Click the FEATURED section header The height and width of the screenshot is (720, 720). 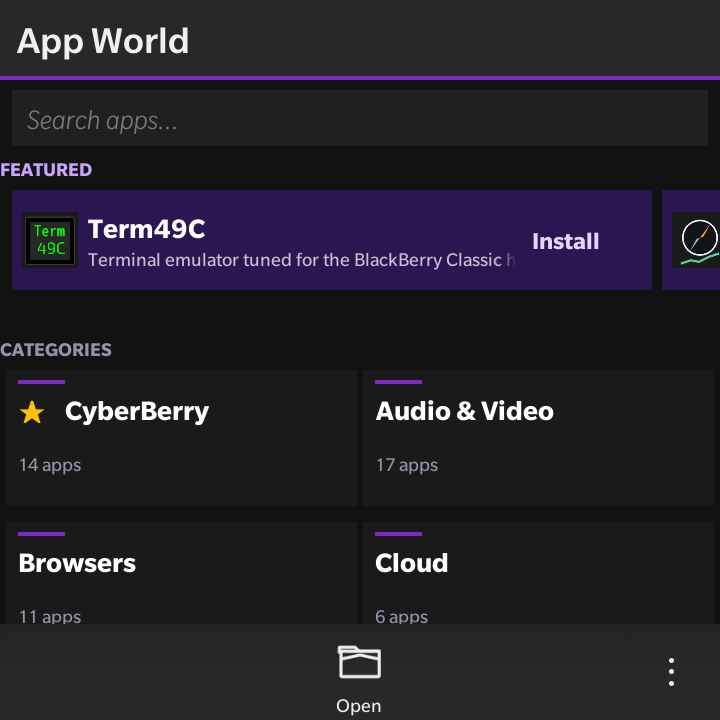click(46, 170)
